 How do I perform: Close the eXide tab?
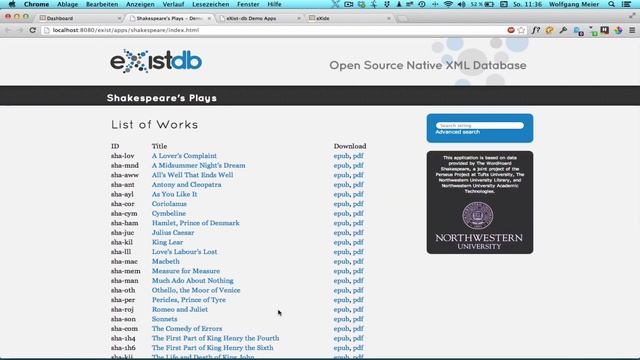click(x=389, y=18)
